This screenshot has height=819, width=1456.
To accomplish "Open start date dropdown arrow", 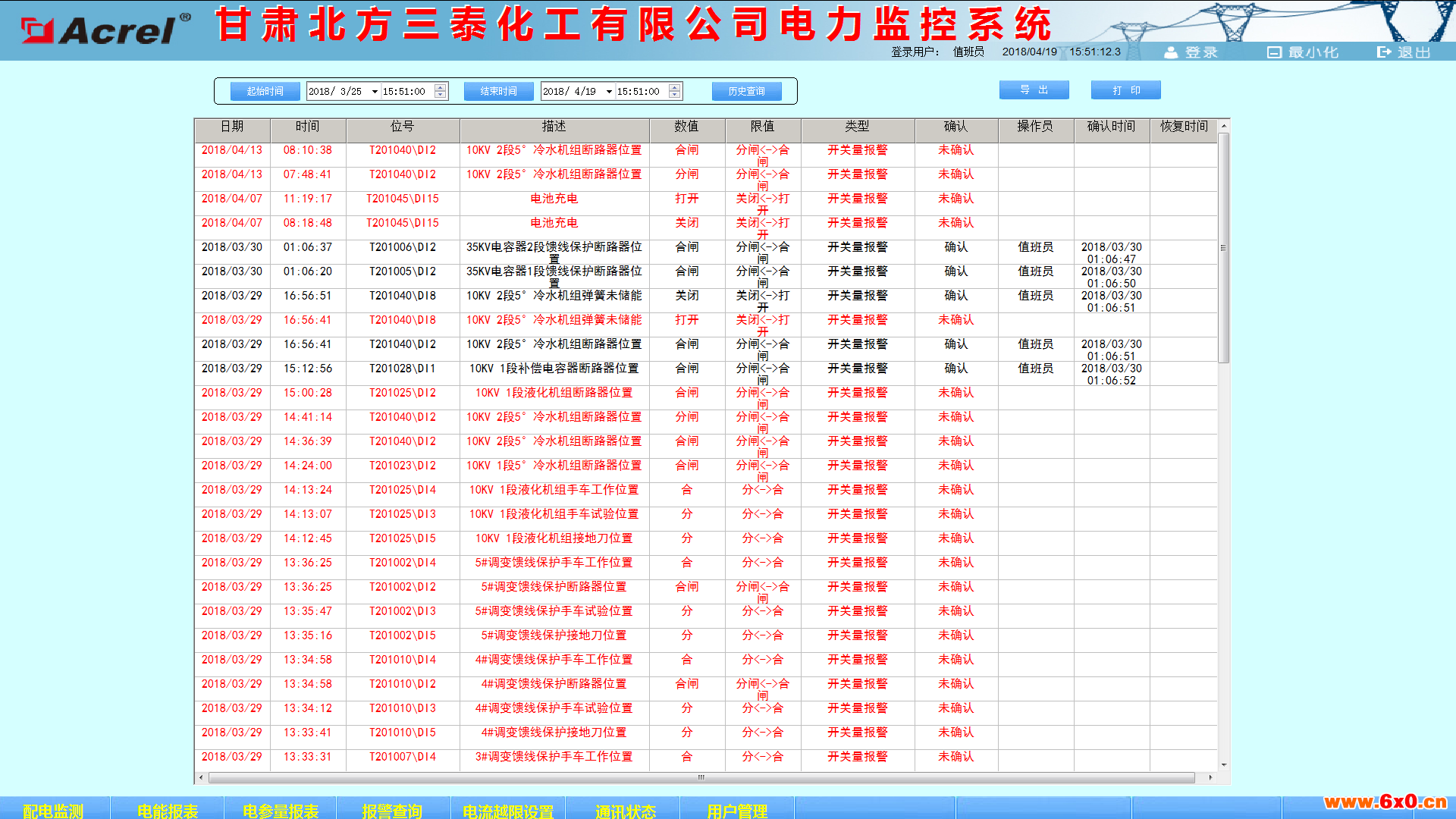I will [375, 92].
